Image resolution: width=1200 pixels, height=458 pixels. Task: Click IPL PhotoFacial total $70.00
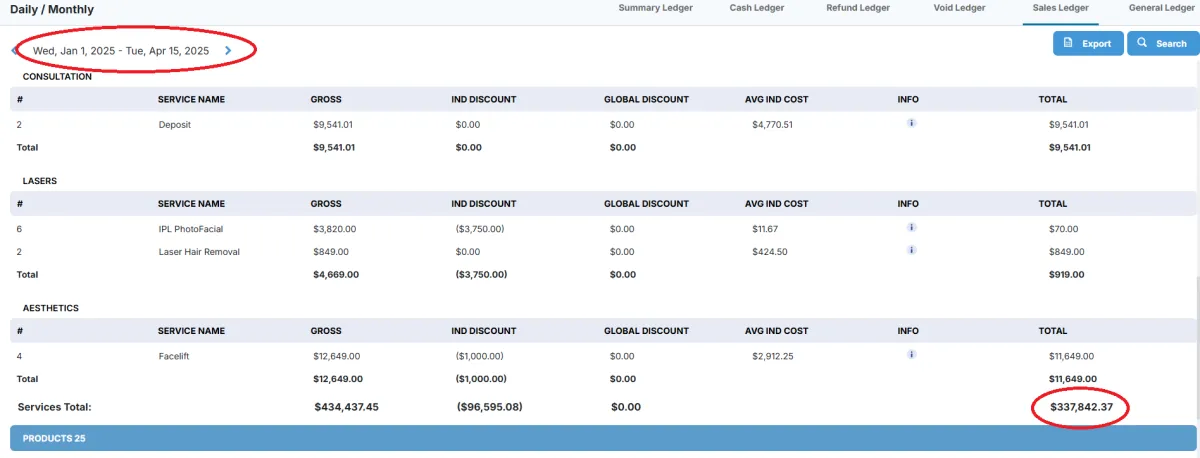tap(1064, 229)
